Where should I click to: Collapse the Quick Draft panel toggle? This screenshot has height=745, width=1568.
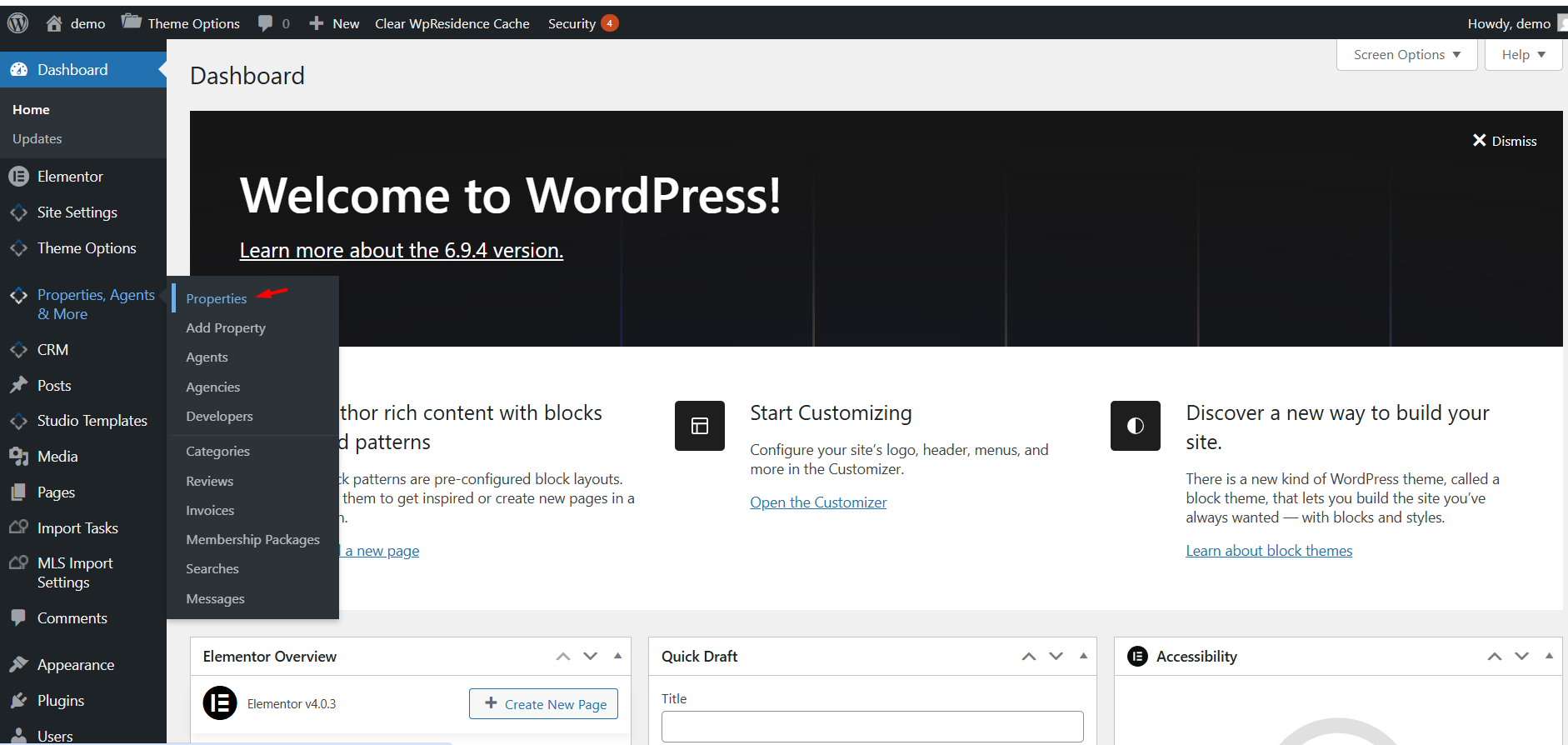click(x=1083, y=656)
